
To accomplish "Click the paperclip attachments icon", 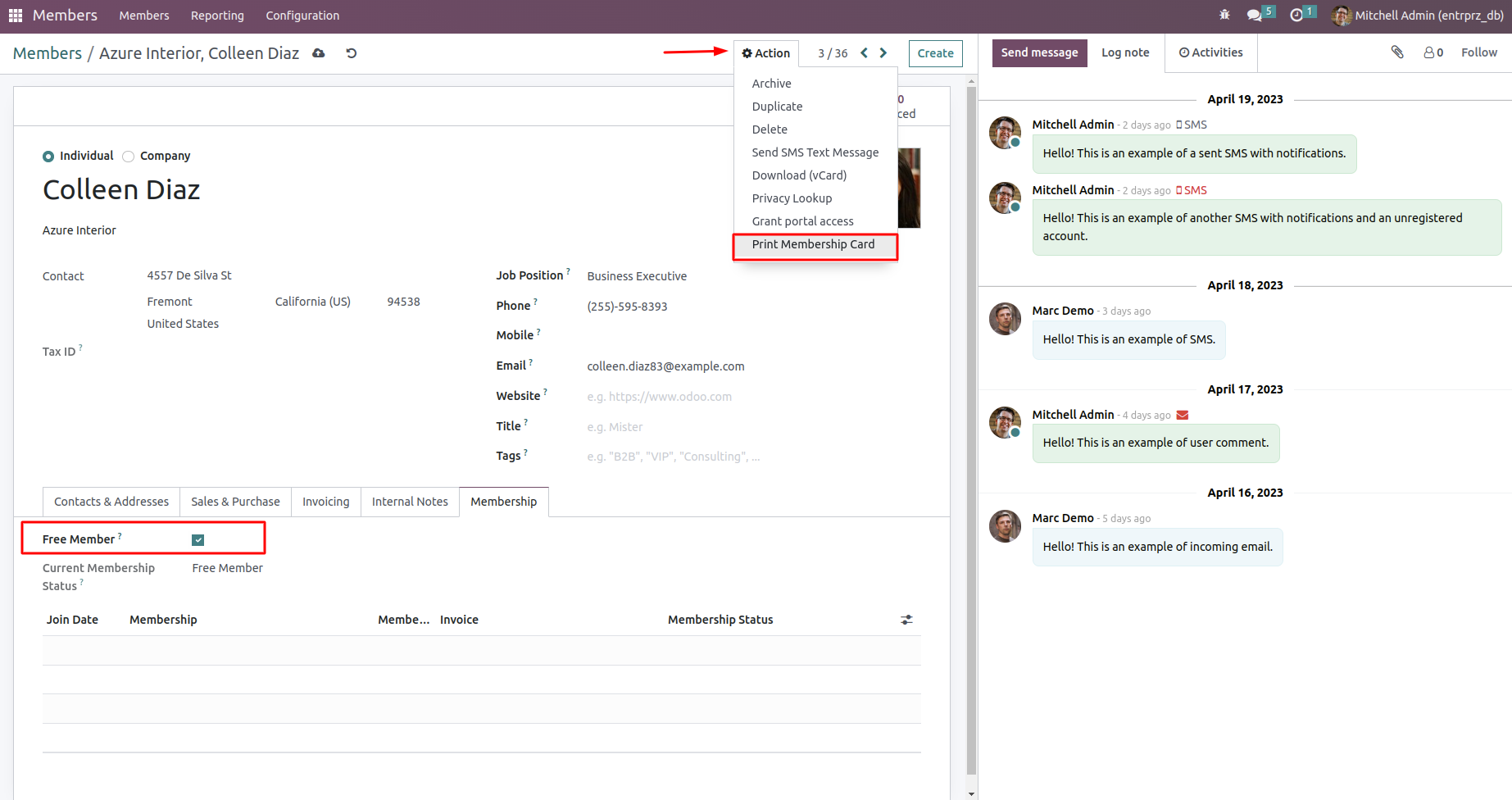I will 1397,52.
